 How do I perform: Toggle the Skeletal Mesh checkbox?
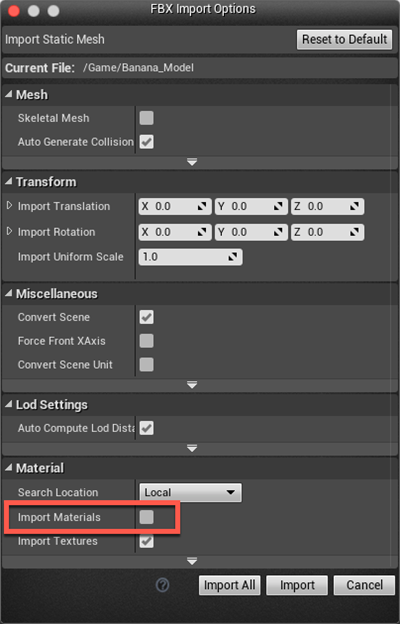[146, 118]
